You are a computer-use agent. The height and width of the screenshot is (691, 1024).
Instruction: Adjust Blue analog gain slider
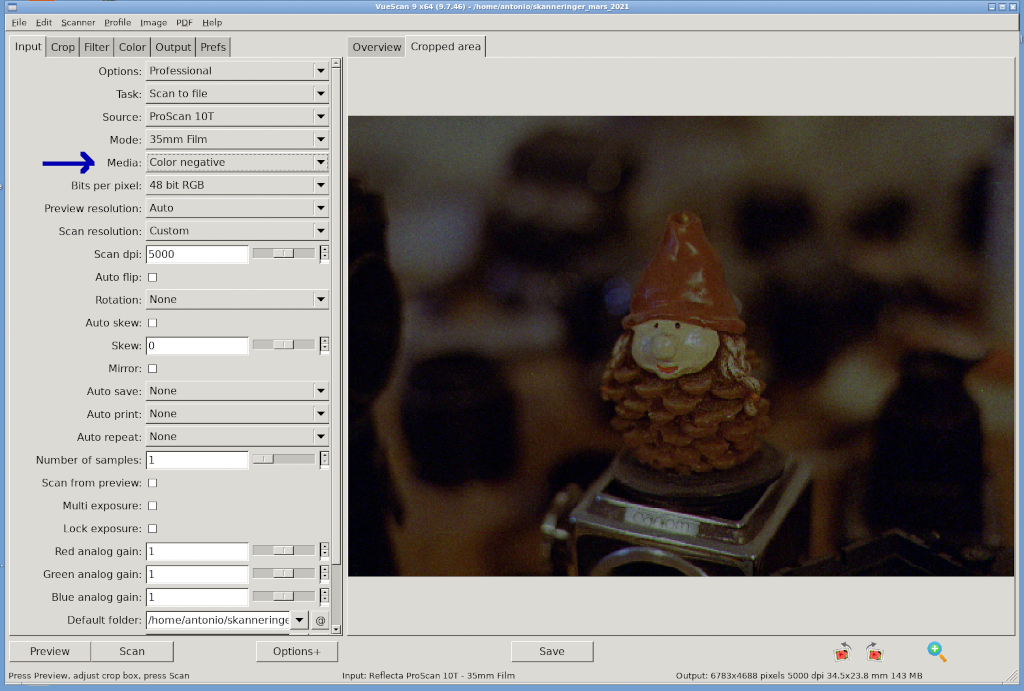283,596
